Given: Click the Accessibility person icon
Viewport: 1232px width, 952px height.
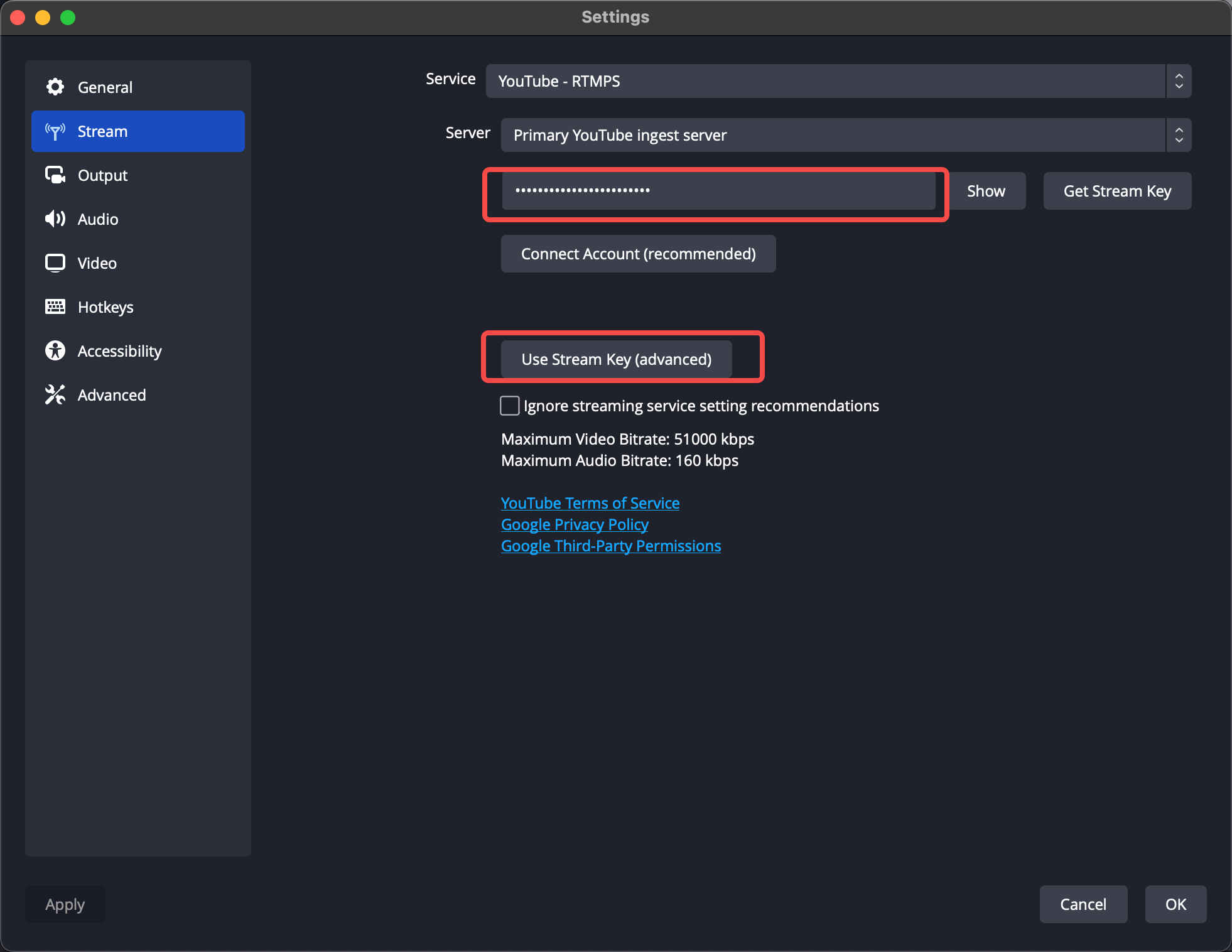Looking at the screenshot, I should coord(55,351).
